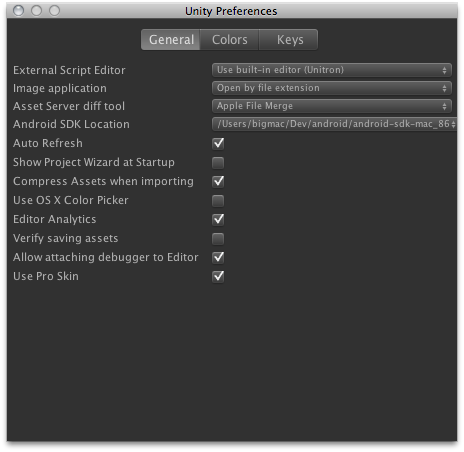Enable the Use OS X Color Picker checkbox
Image resolution: width=464 pixels, height=452 pixels.
pos(218,201)
